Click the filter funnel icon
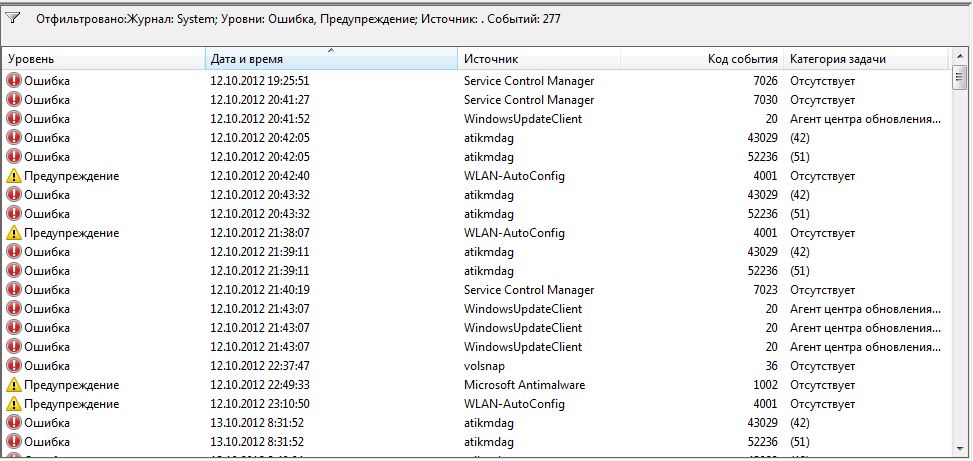 (14, 18)
